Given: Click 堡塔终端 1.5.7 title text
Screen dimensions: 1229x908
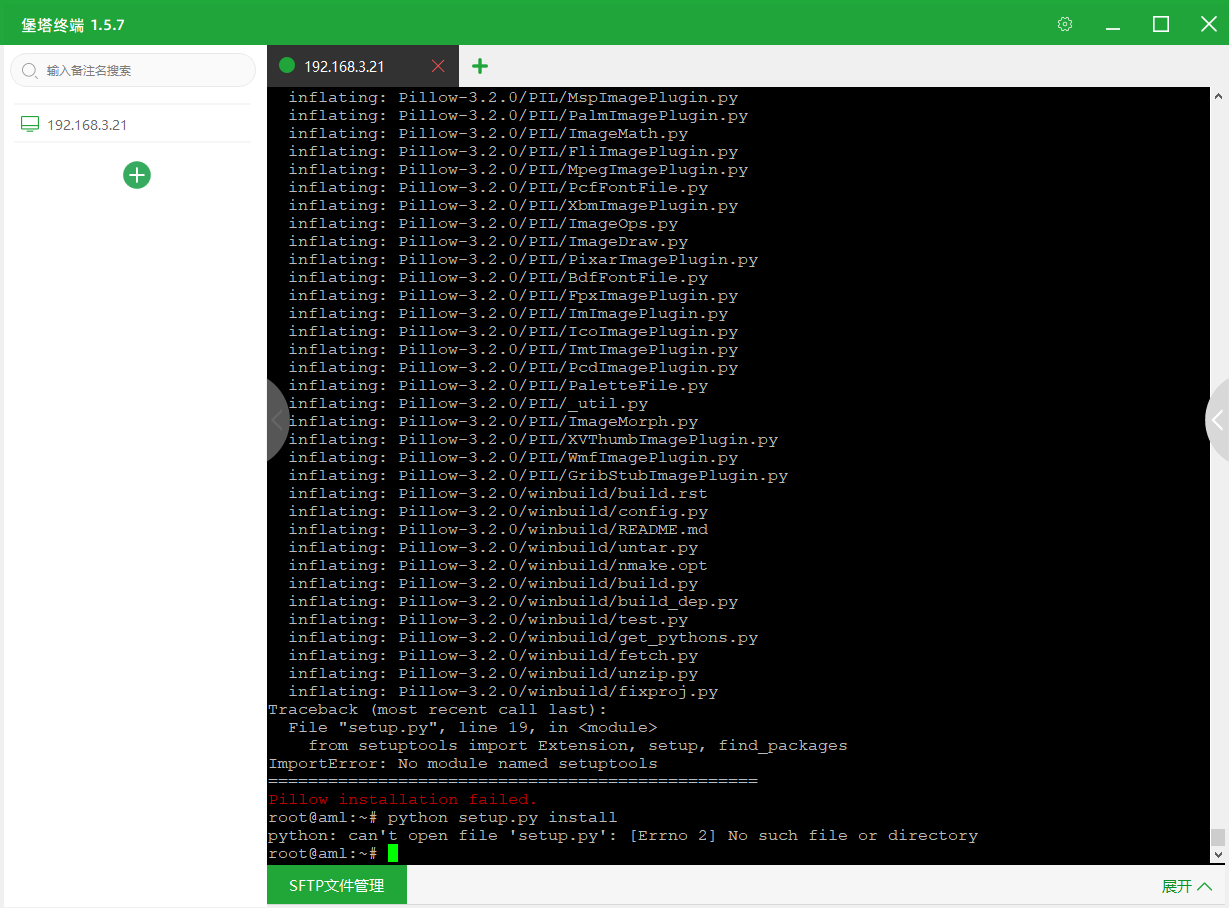Looking at the screenshot, I should pyautogui.click(x=73, y=24).
